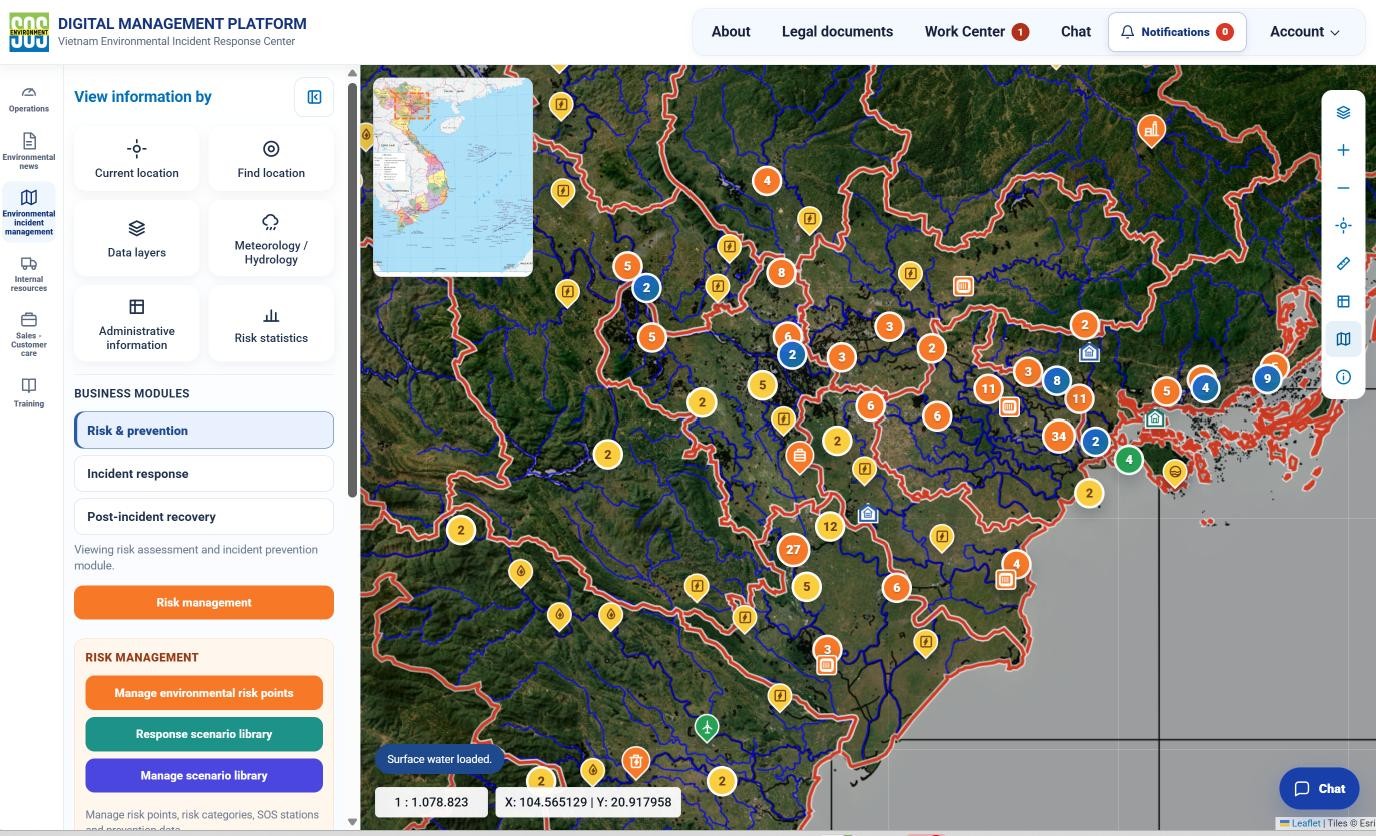Click the cluster marker labeled 34

click(x=1058, y=436)
